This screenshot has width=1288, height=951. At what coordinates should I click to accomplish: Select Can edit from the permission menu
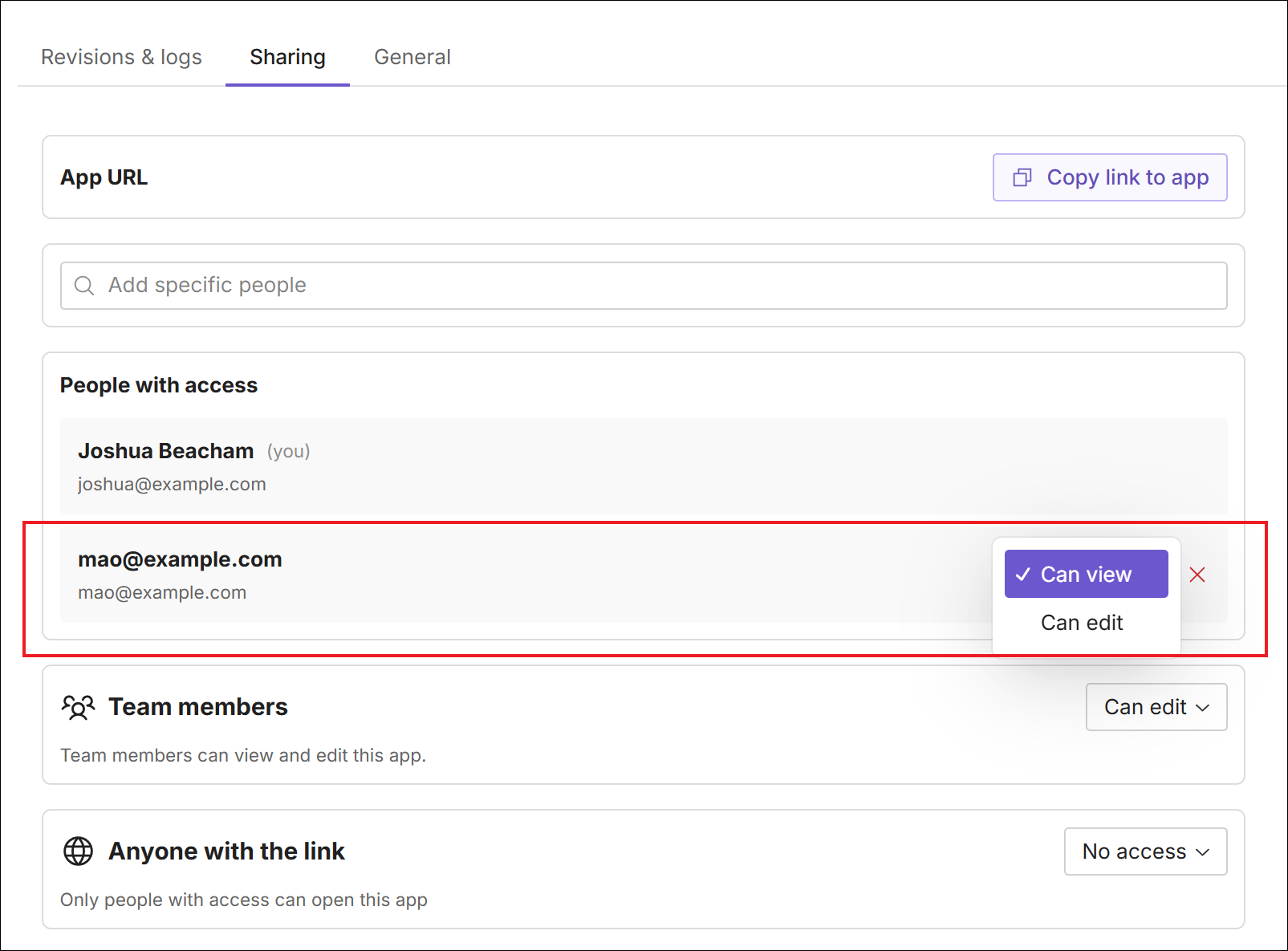pos(1081,623)
